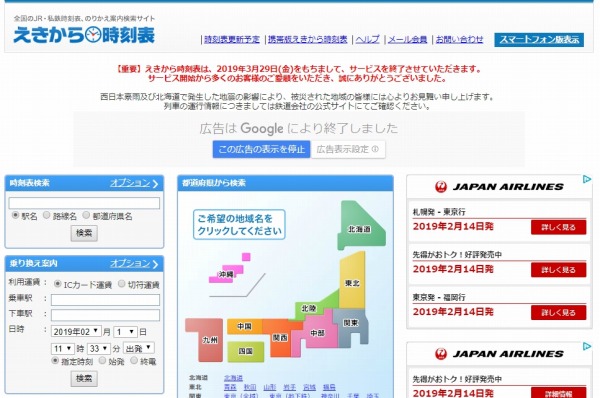Click 検索 button under 乗り換え案内

84,378
